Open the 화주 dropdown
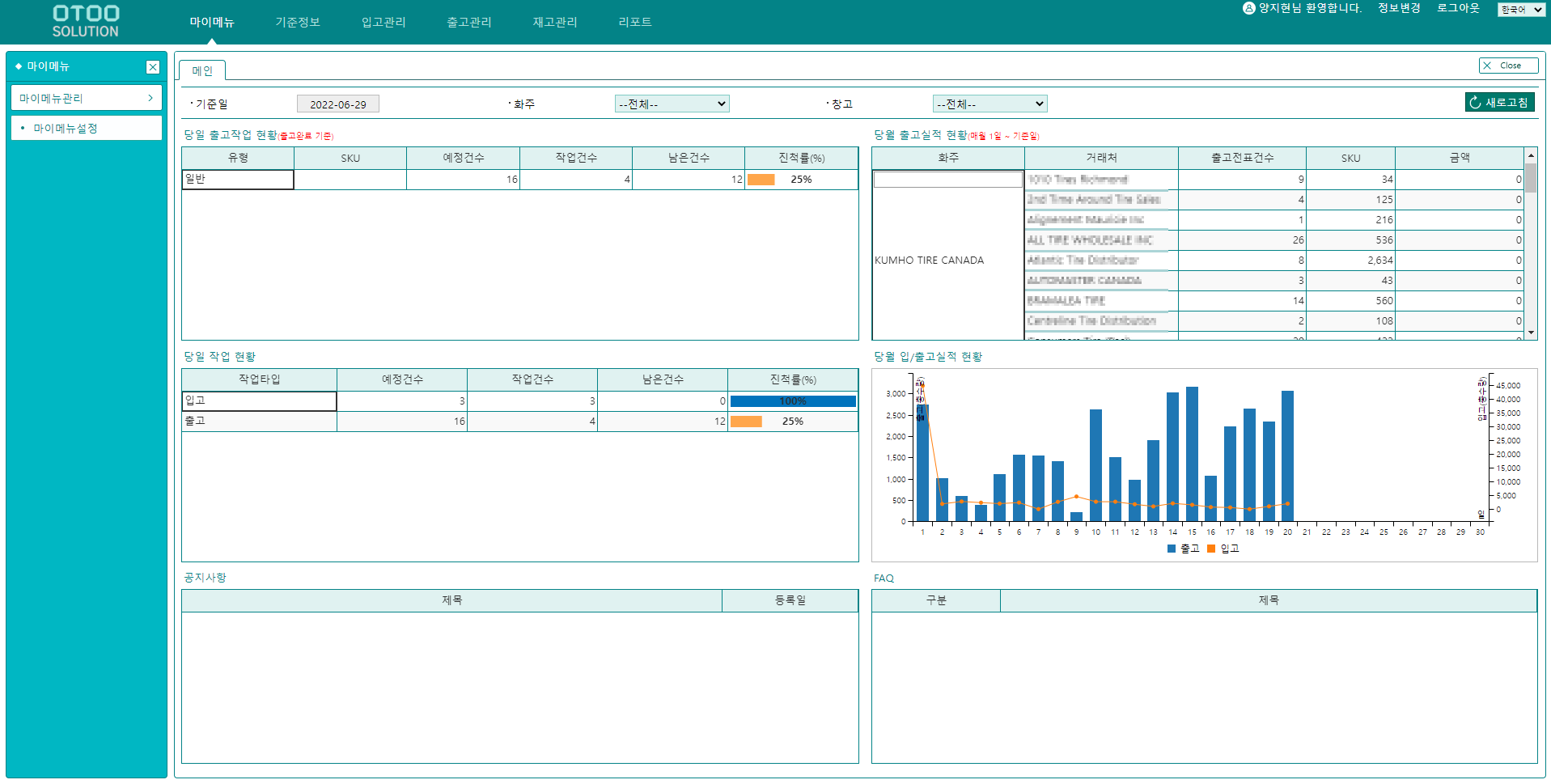This screenshot has height=784, width=1551. tap(672, 104)
